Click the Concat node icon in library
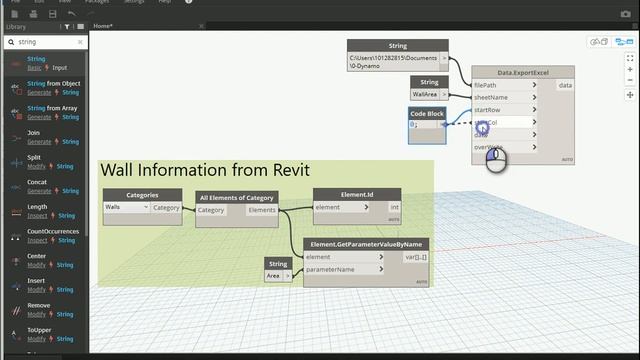 click(16, 187)
